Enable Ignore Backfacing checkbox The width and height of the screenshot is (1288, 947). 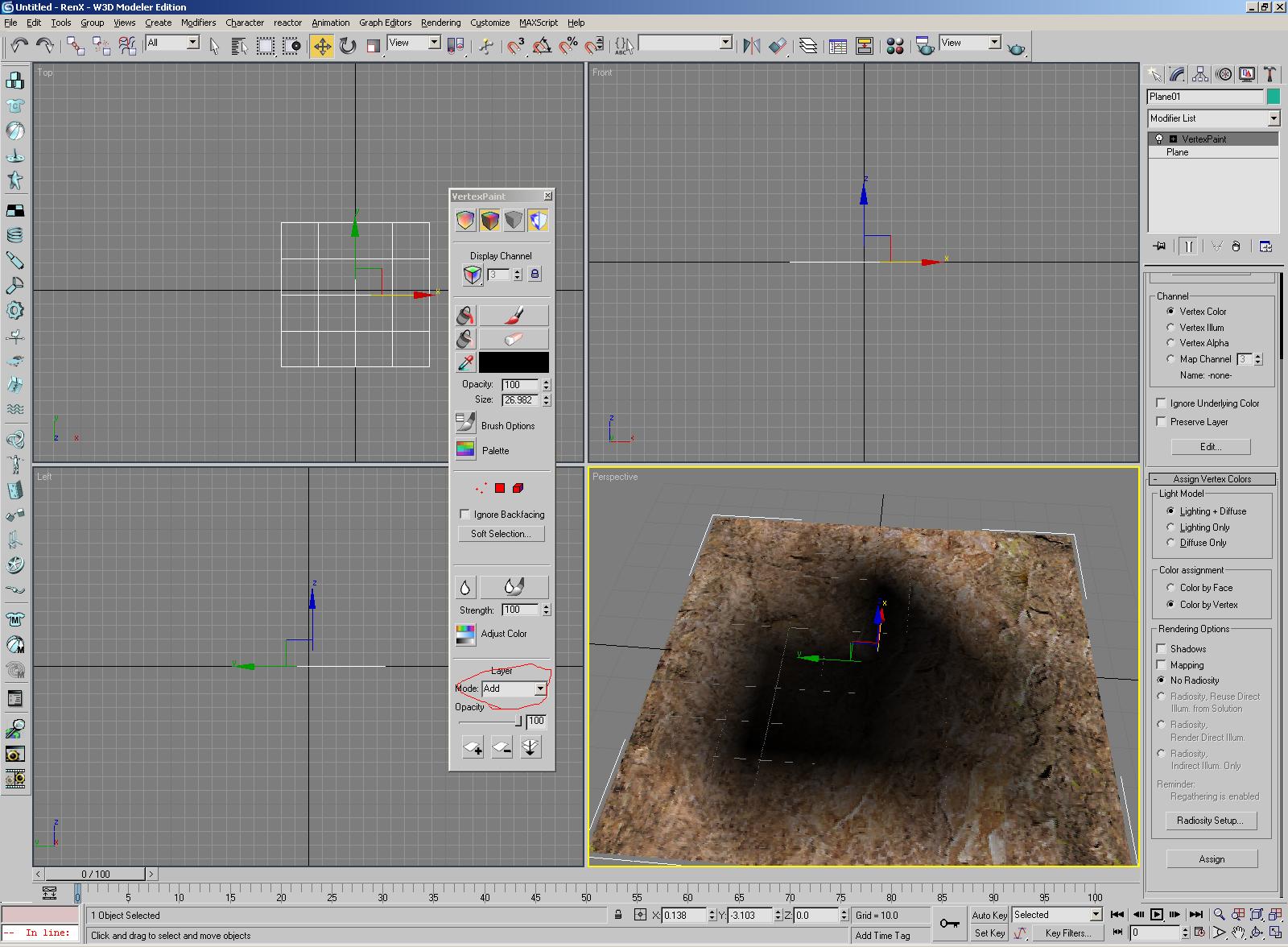[x=464, y=515]
